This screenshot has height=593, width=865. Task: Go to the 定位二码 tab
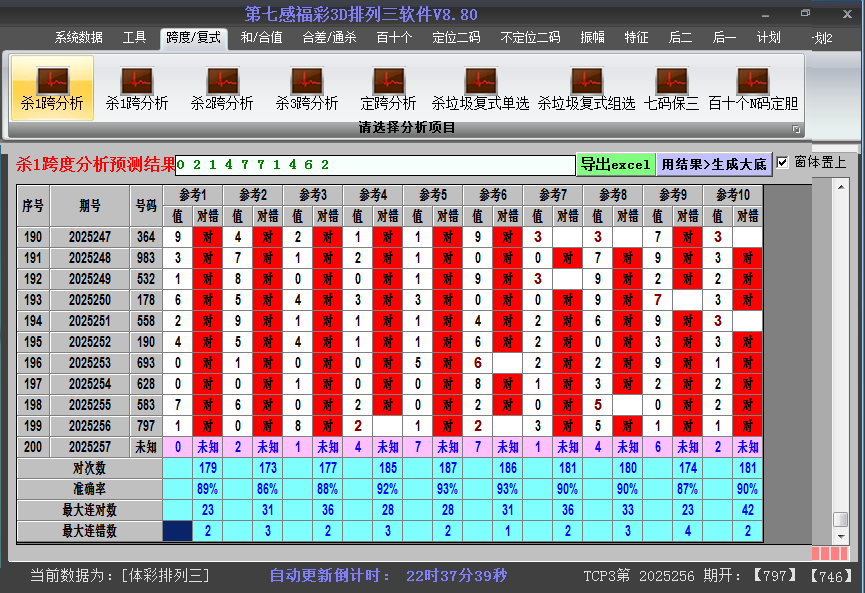coord(456,38)
